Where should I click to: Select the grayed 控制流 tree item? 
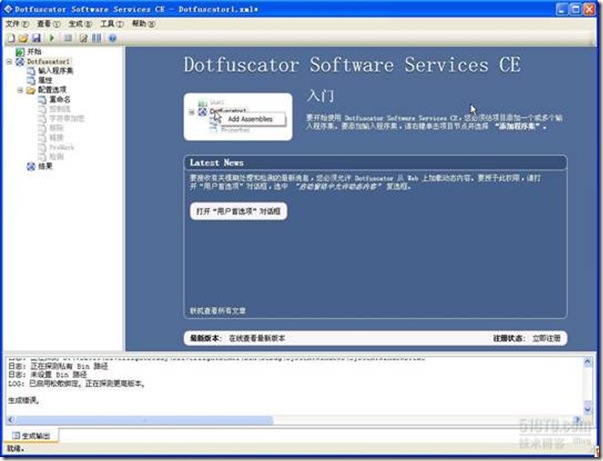pos(60,109)
